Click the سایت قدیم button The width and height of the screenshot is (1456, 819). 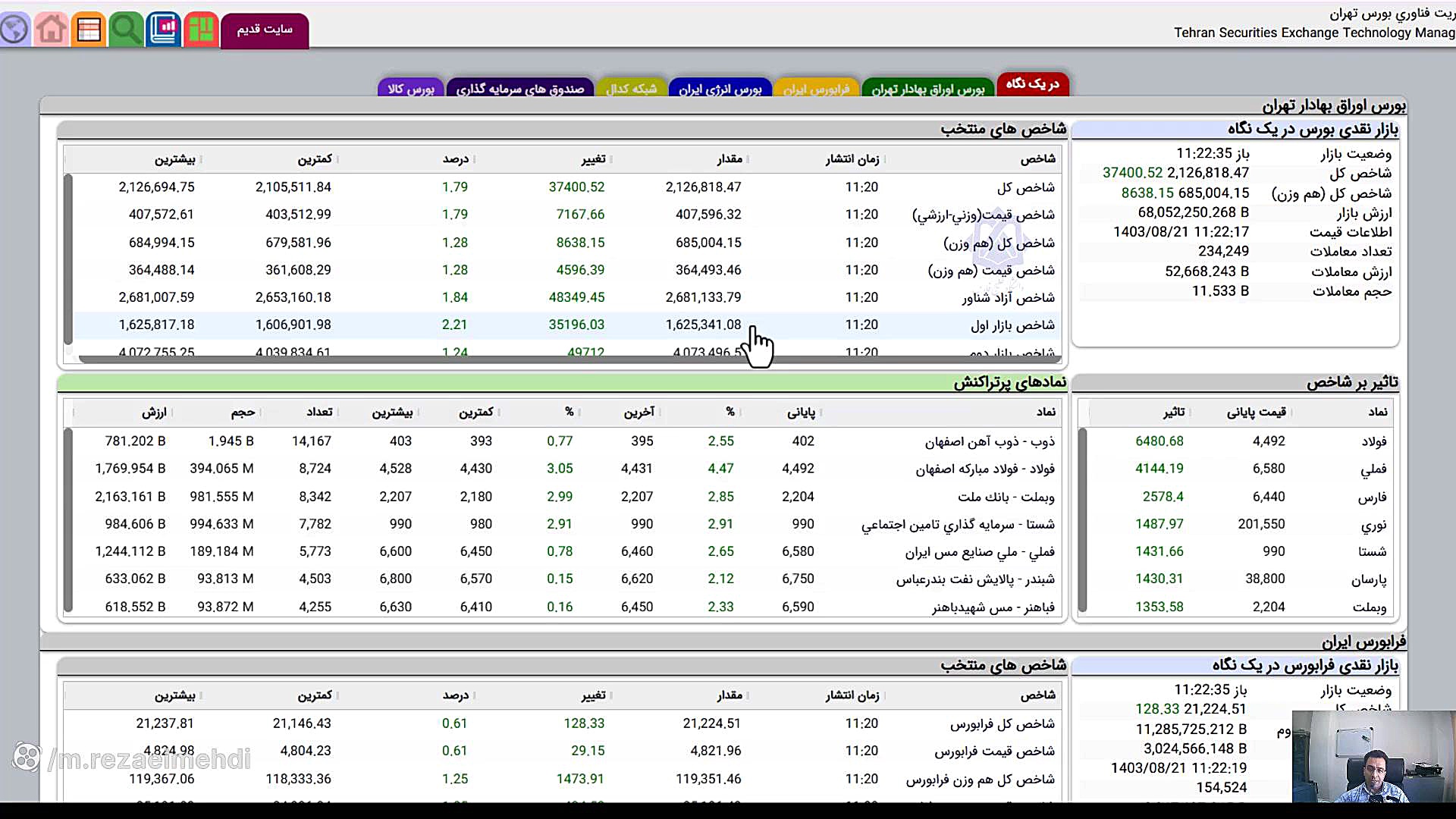pos(265,30)
